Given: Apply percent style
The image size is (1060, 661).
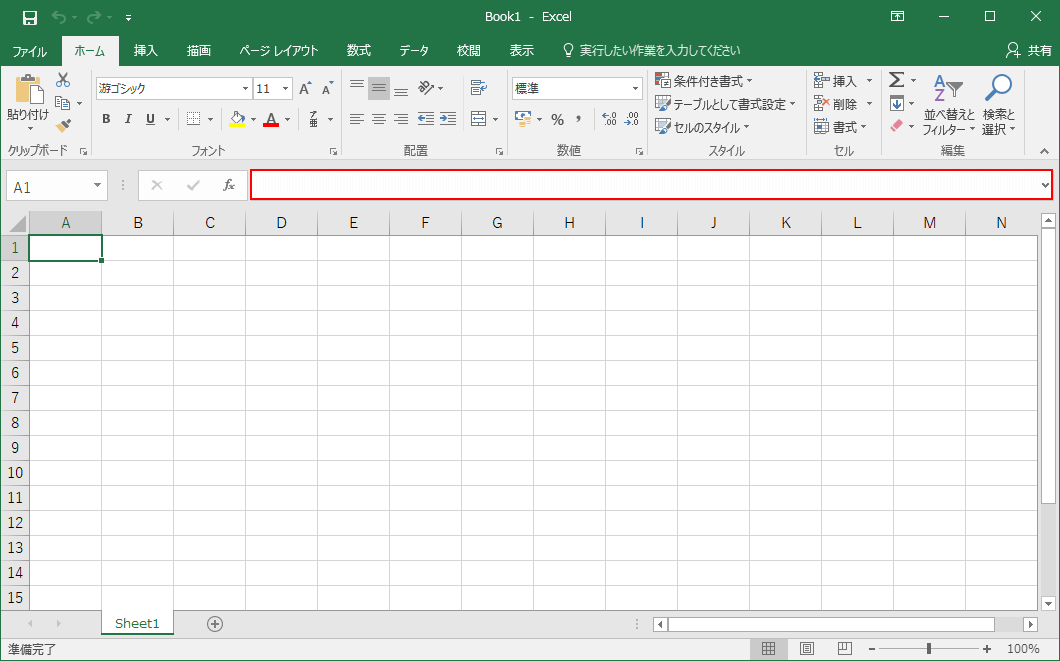Looking at the screenshot, I should point(557,120).
